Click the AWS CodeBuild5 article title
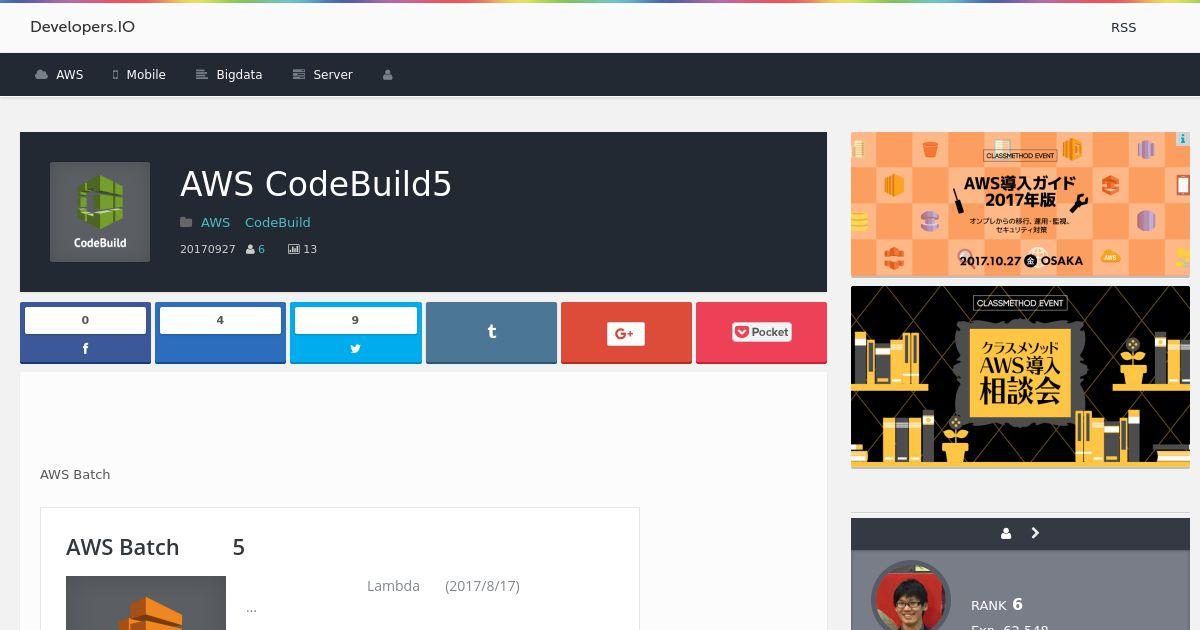The image size is (1200, 630). (x=316, y=184)
